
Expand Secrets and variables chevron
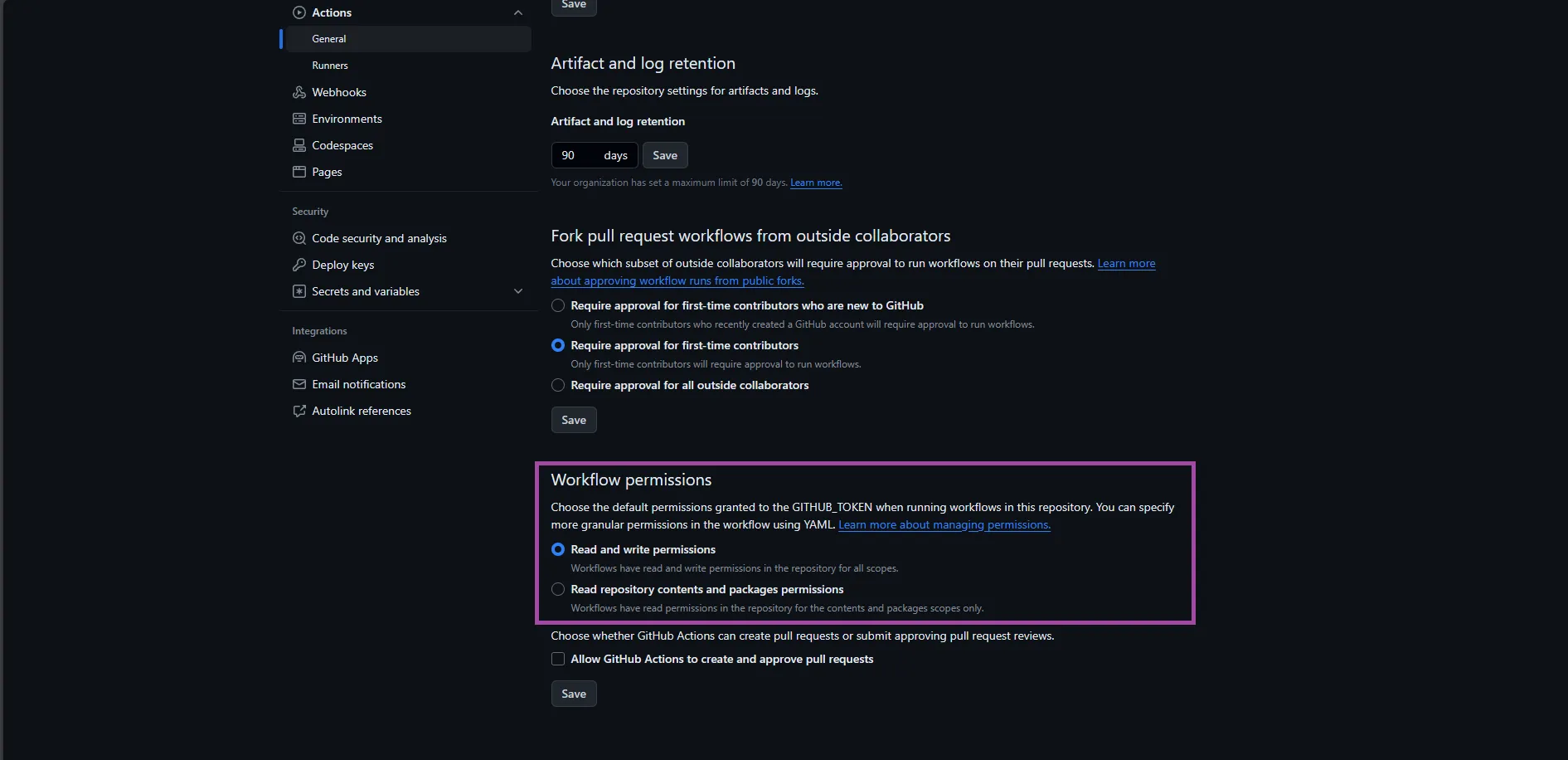(518, 291)
